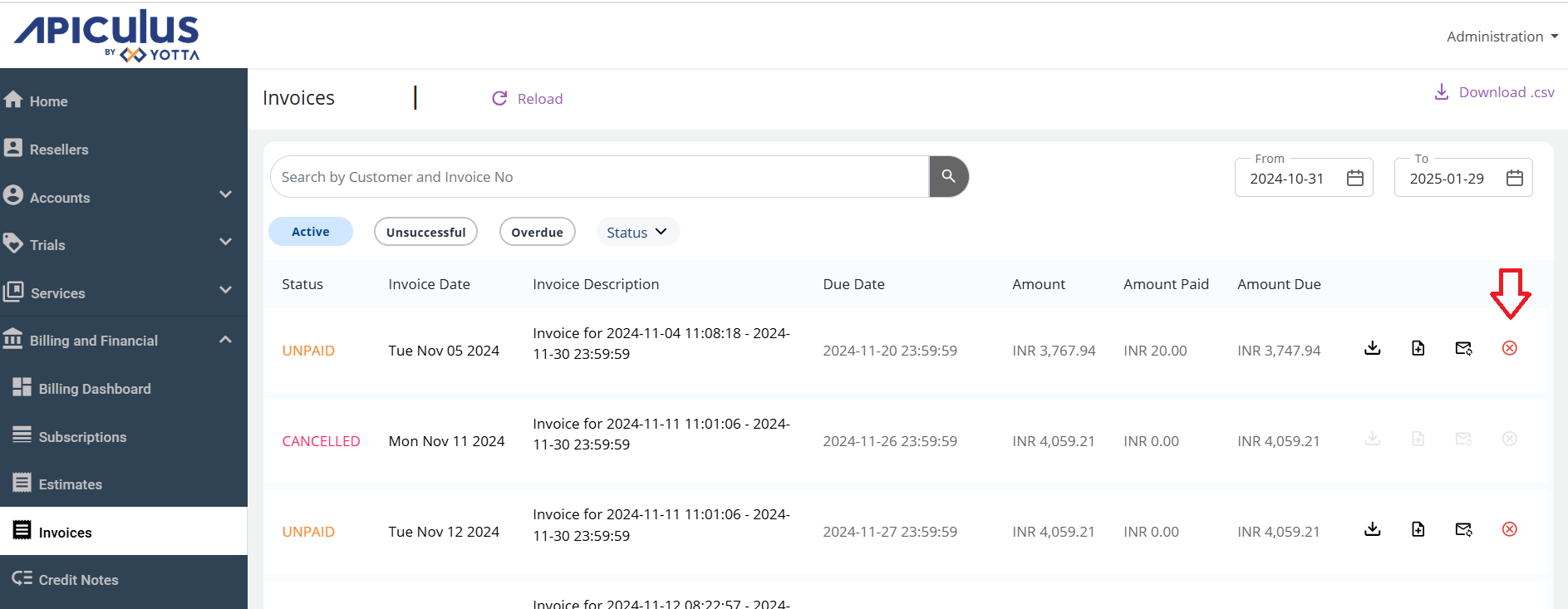Image resolution: width=1568 pixels, height=609 pixels.
Task: Focus the Customer and Invoice search field
Action: pyautogui.click(x=598, y=177)
